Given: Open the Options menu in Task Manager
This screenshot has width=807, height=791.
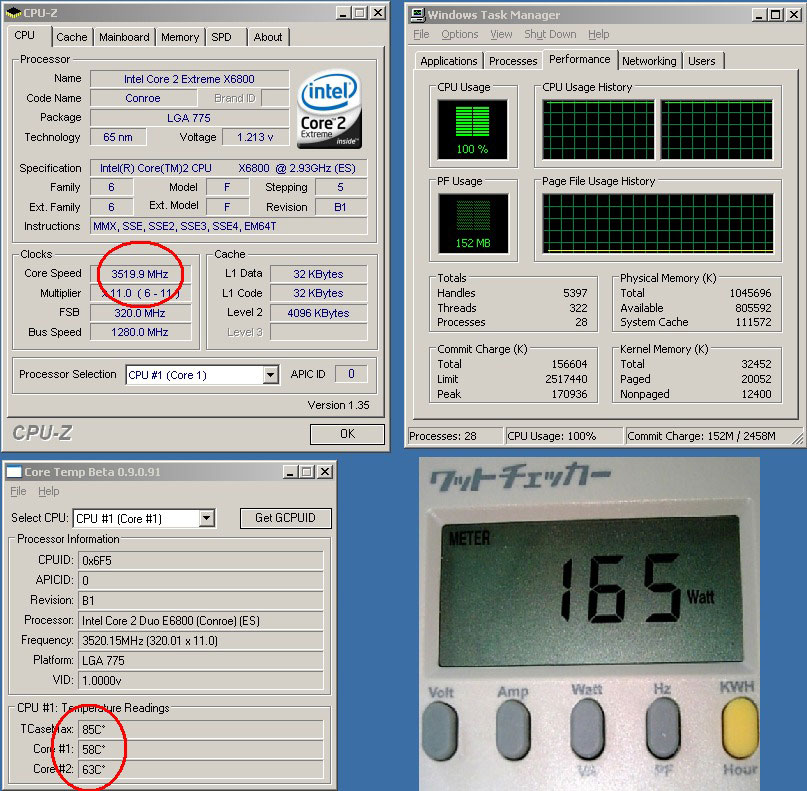Looking at the screenshot, I should click(460, 34).
